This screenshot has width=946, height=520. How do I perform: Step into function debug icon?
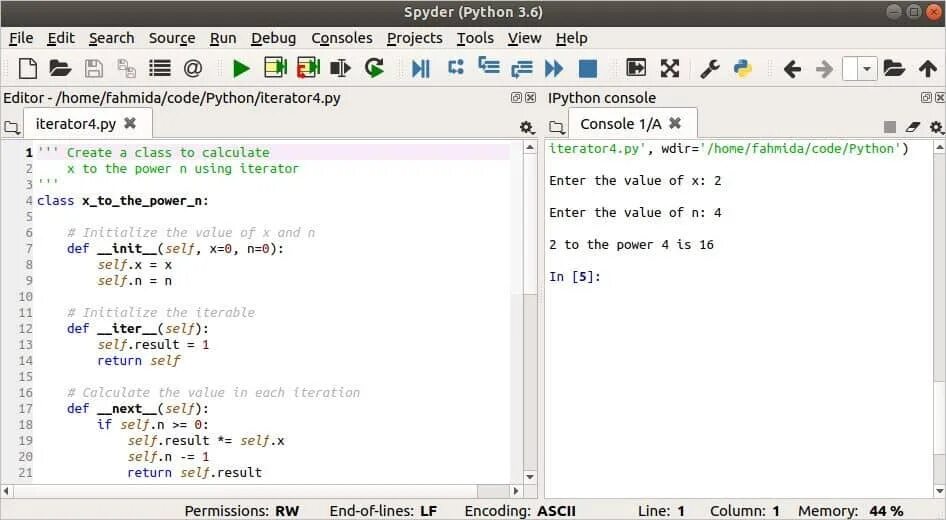point(489,66)
